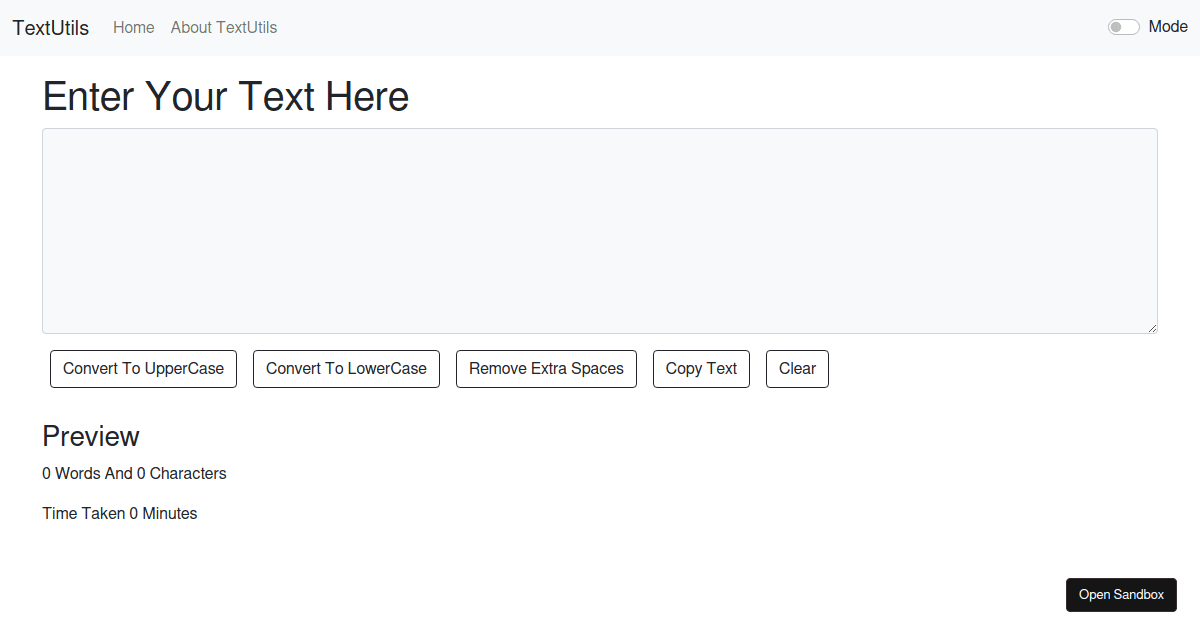Viewport: 1200px width, 630px height.
Task: Click the bottom edge of the textarea
Action: [599, 331]
